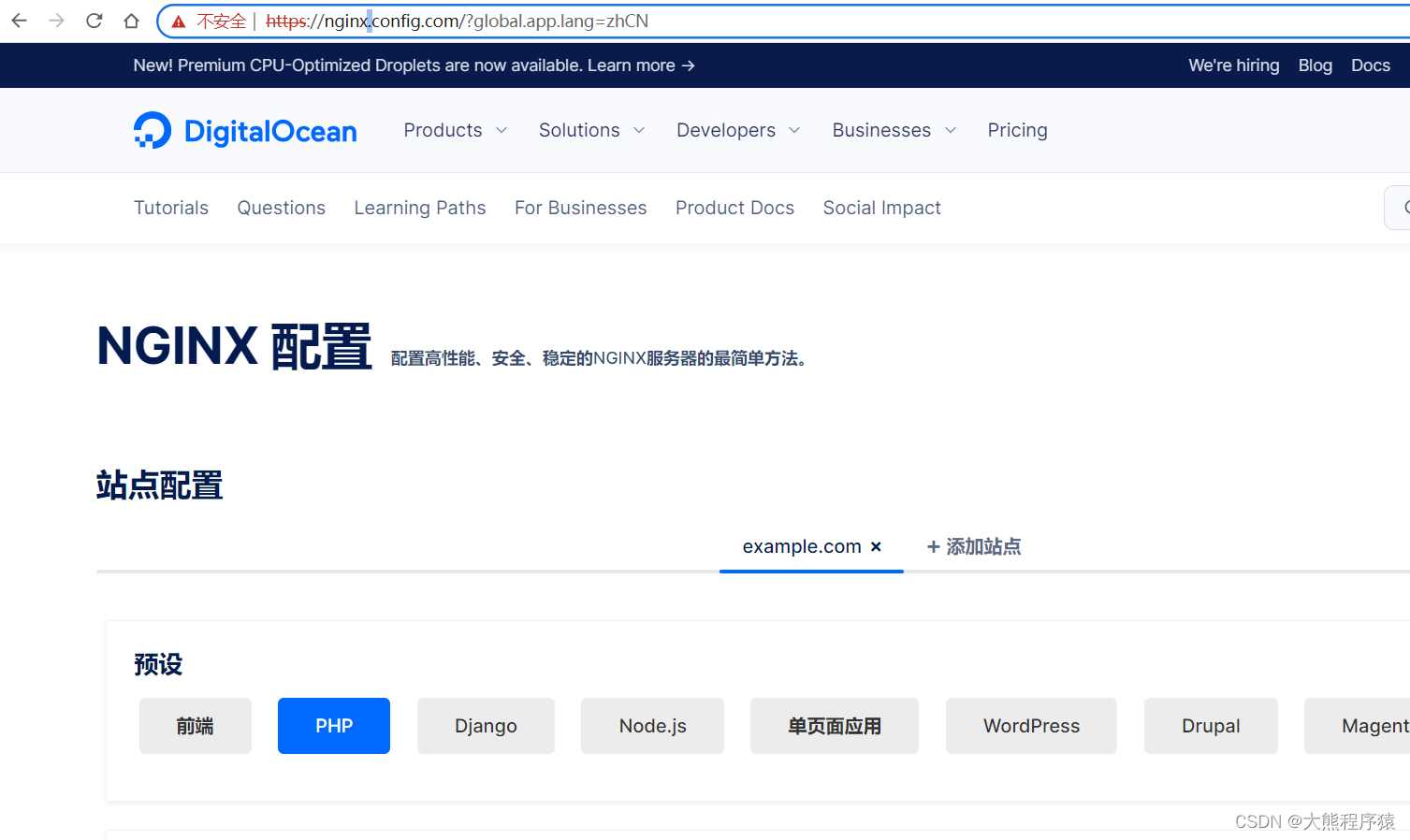Image resolution: width=1410 pixels, height=840 pixels.
Task: Choose the PHP preset
Action: point(334,726)
